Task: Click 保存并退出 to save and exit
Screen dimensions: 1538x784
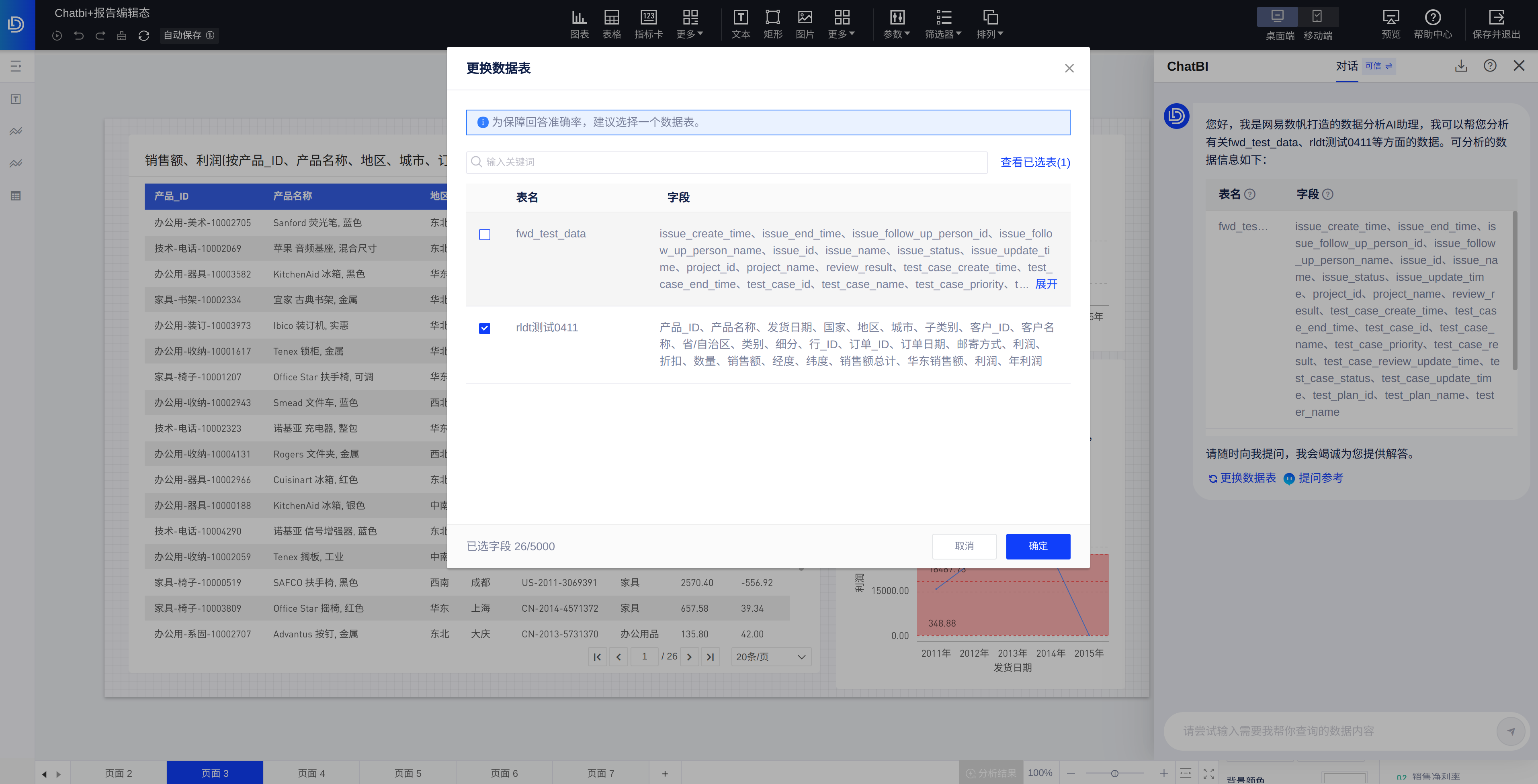Action: (1496, 24)
